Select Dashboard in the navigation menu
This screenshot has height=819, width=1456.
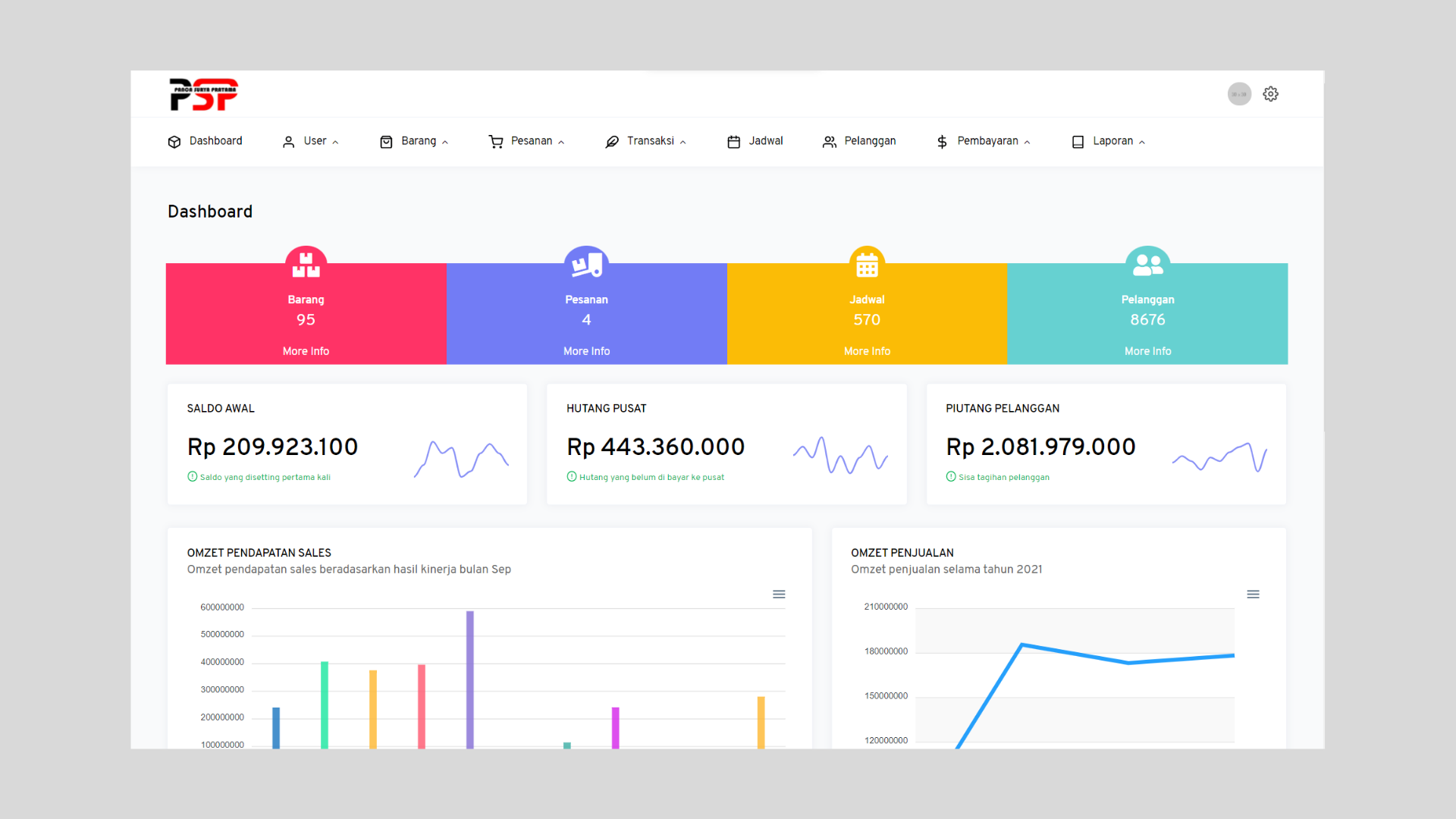click(216, 141)
